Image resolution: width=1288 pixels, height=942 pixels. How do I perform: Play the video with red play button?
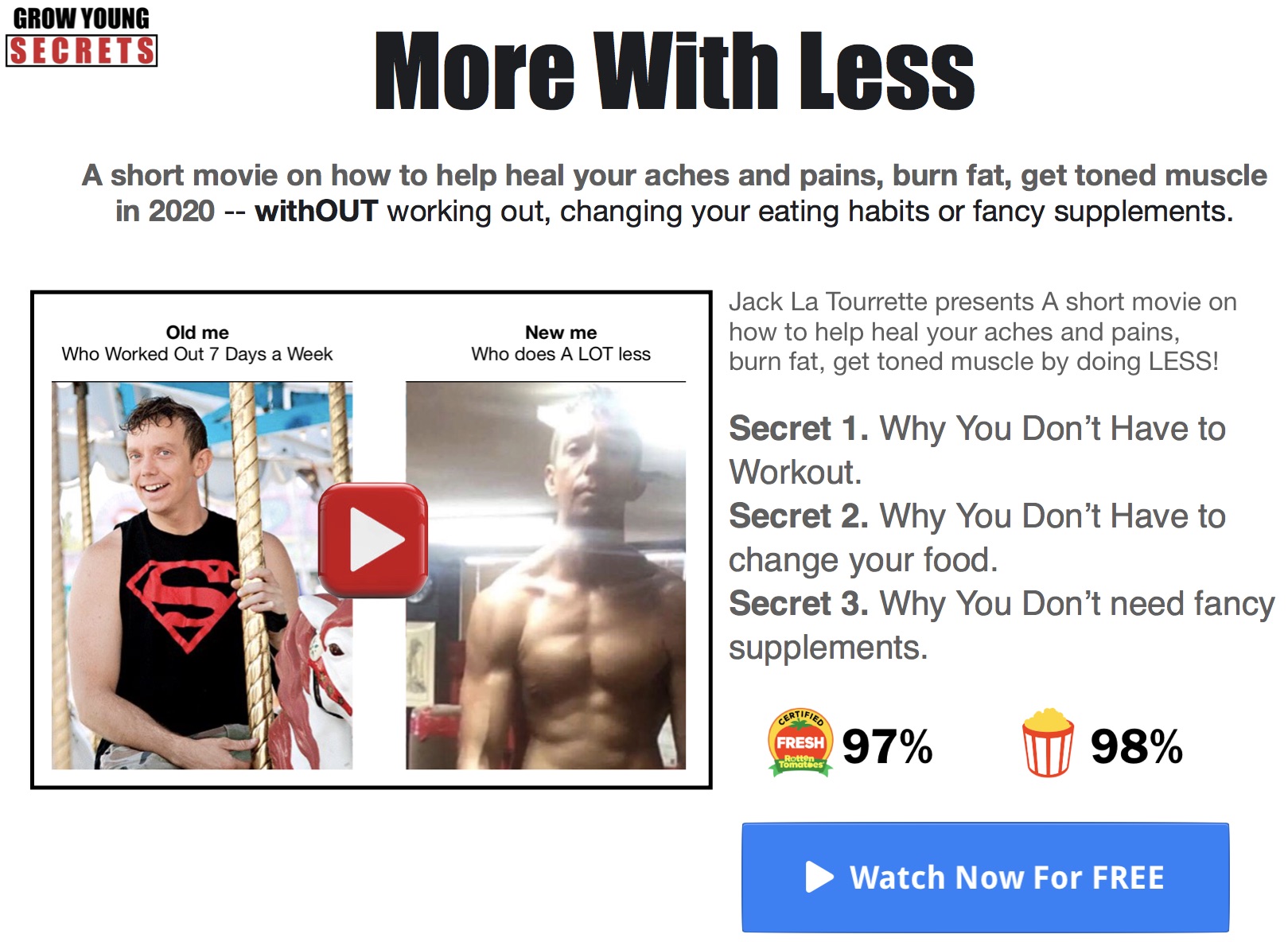(x=373, y=539)
